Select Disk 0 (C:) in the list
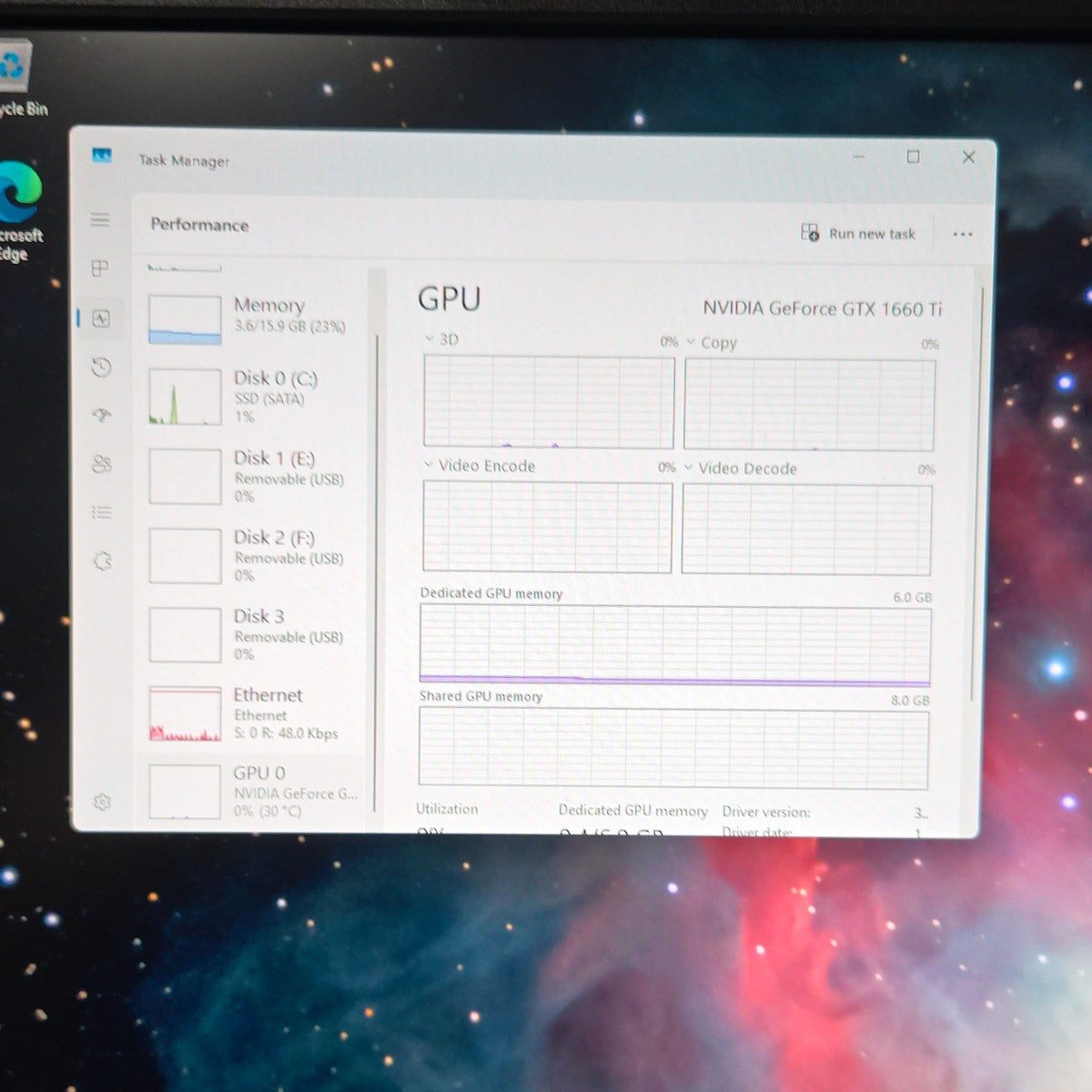Image resolution: width=1092 pixels, height=1092 pixels. [x=254, y=397]
